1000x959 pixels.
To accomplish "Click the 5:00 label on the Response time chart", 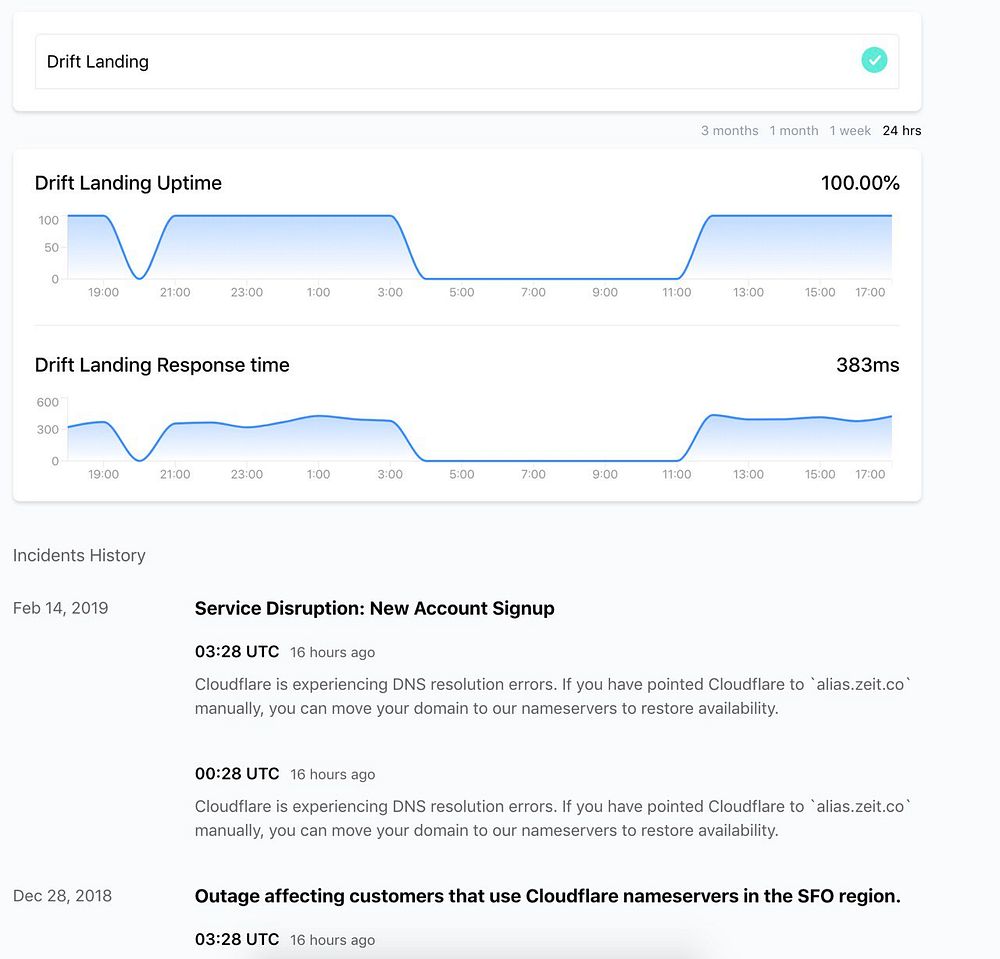I will pos(462,475).
